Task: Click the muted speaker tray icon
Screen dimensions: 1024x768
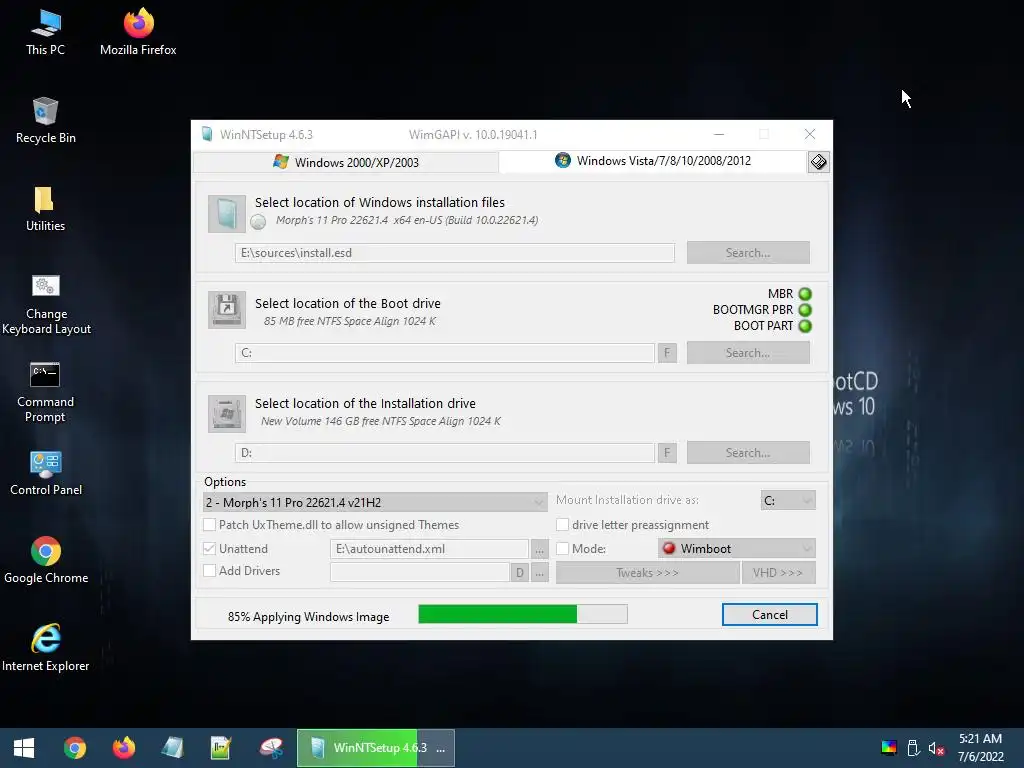Action: point(936,748)
